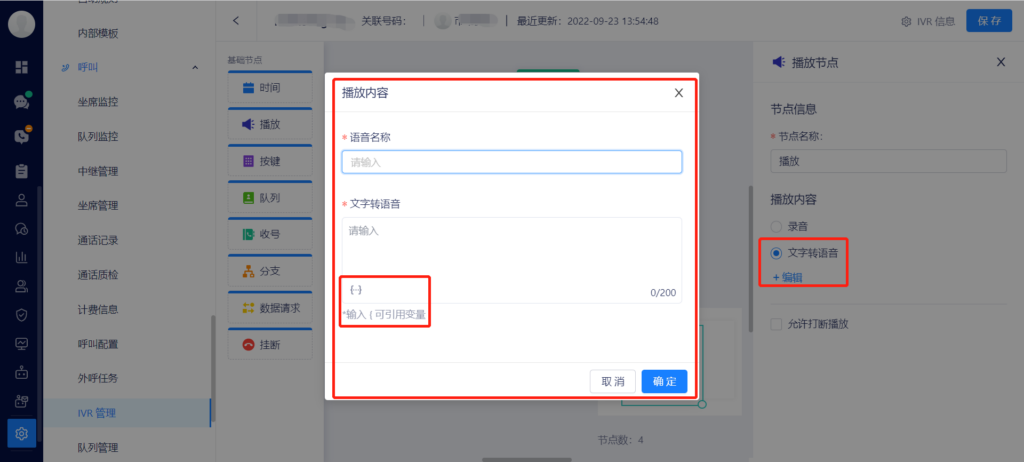Open the chat bubble icon with green dot

click(22, 102)
